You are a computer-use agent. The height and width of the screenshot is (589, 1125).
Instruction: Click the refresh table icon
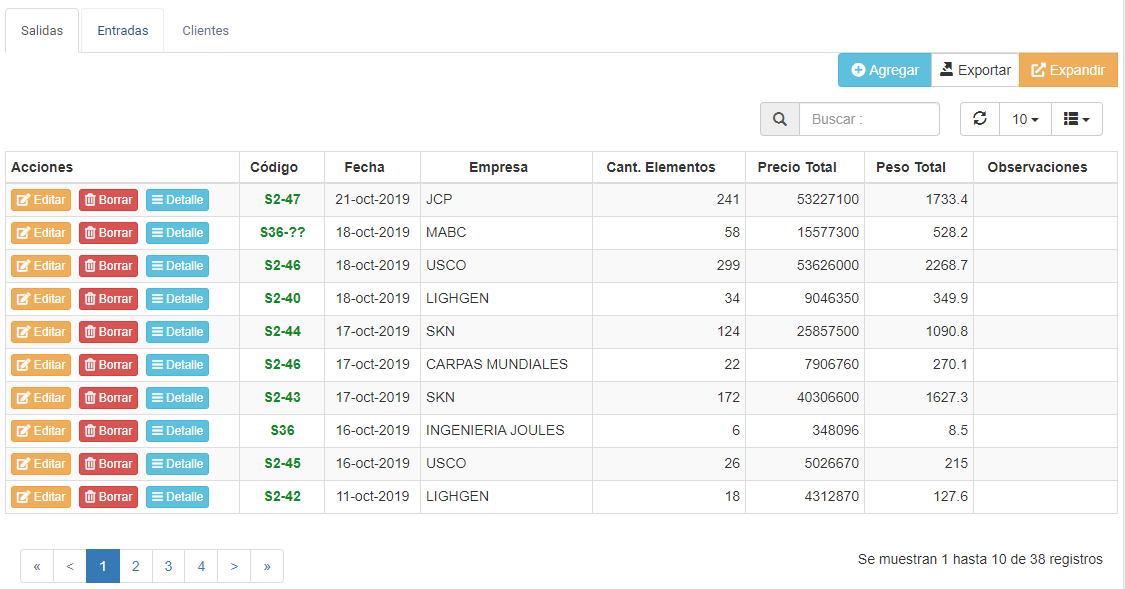[x=980, y=119]
